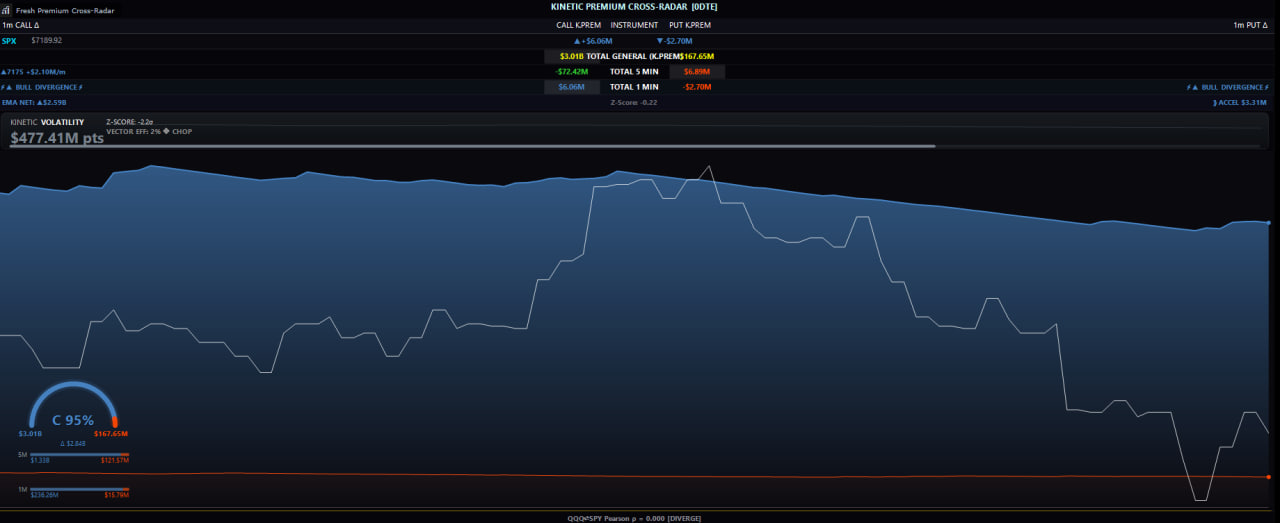The height and width of the screenshot is (523, 1280).
Task: Select the Z-SCORE: -2.2σ reading
Action: pos(129,122)
